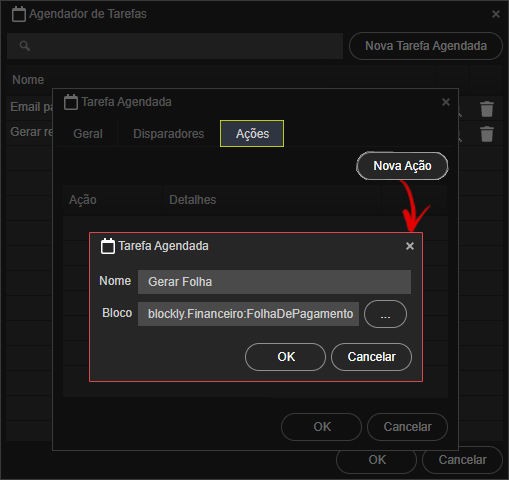The width and height of the screenshot is (509, 480).
Task: Switch to the Disparadores tab
Action: (169, 134)
